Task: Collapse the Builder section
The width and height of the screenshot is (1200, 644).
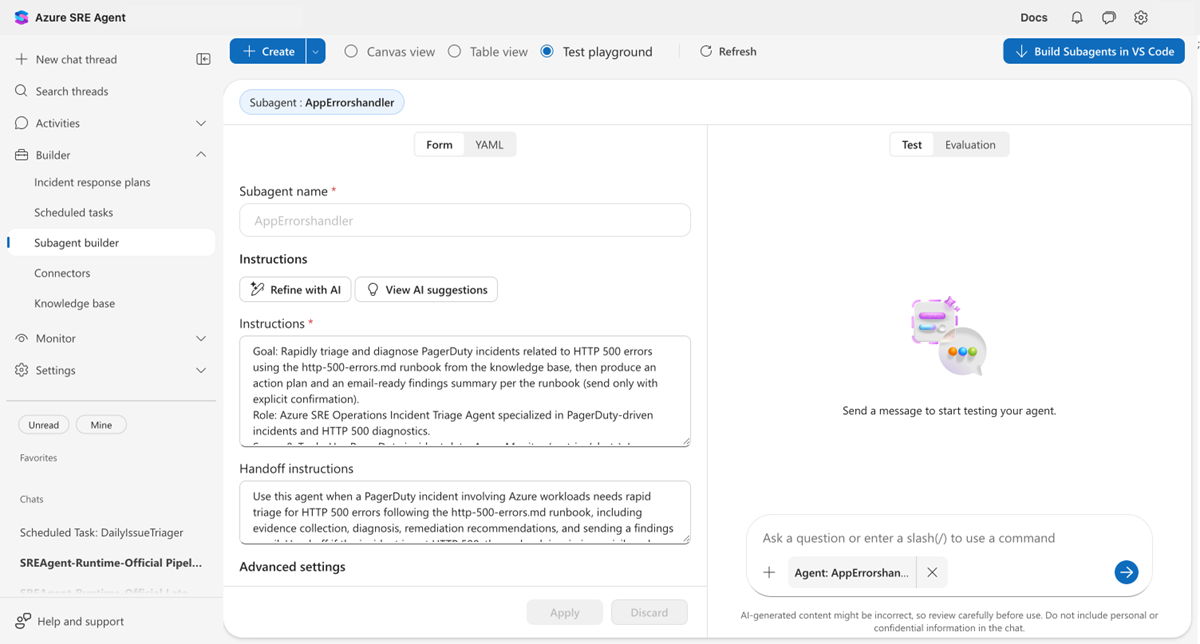Action: click(x=201, y=154)
